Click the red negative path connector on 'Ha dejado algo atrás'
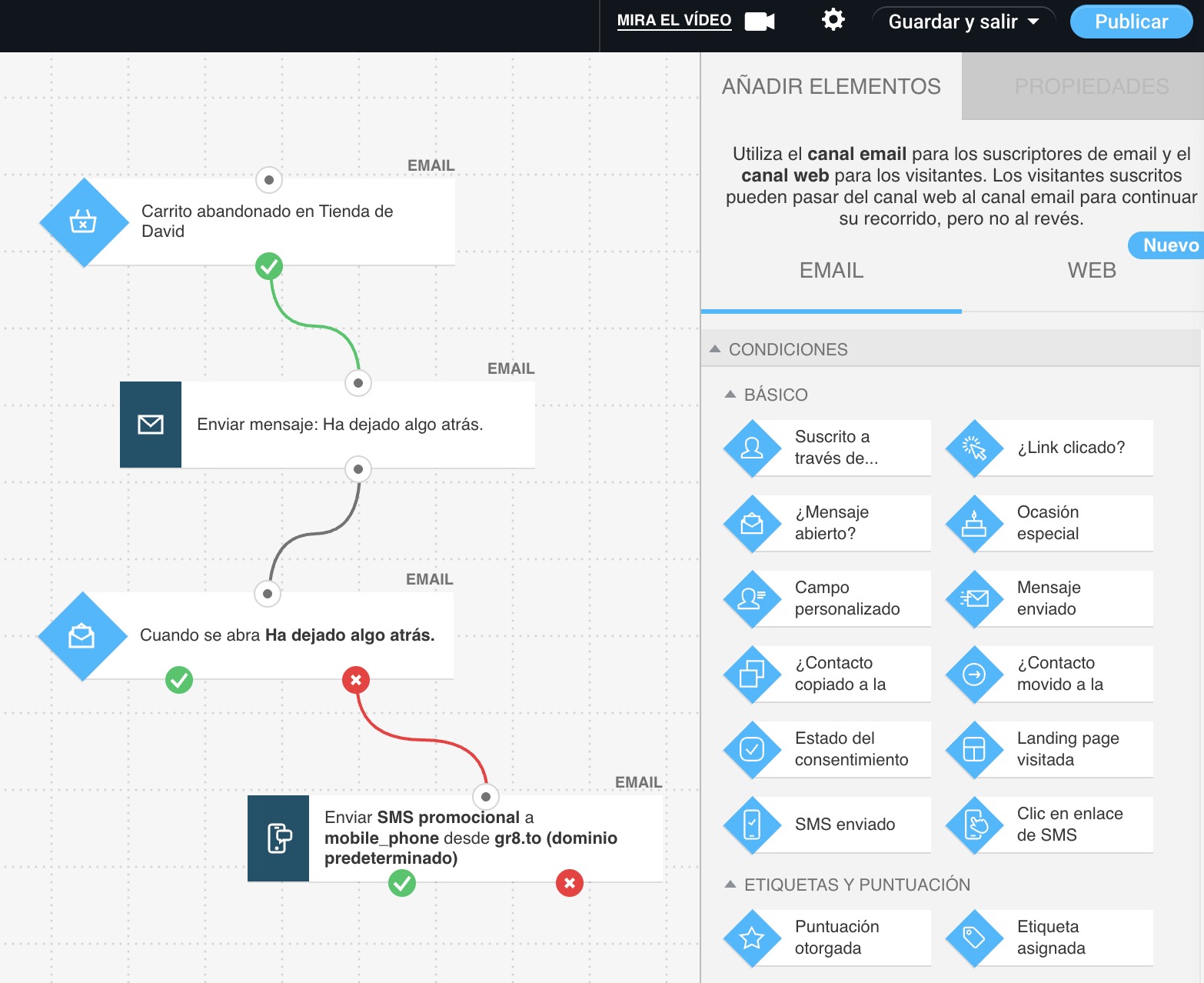The width and height of the screenshot is (1204, 983). click(x=355, y=680)
